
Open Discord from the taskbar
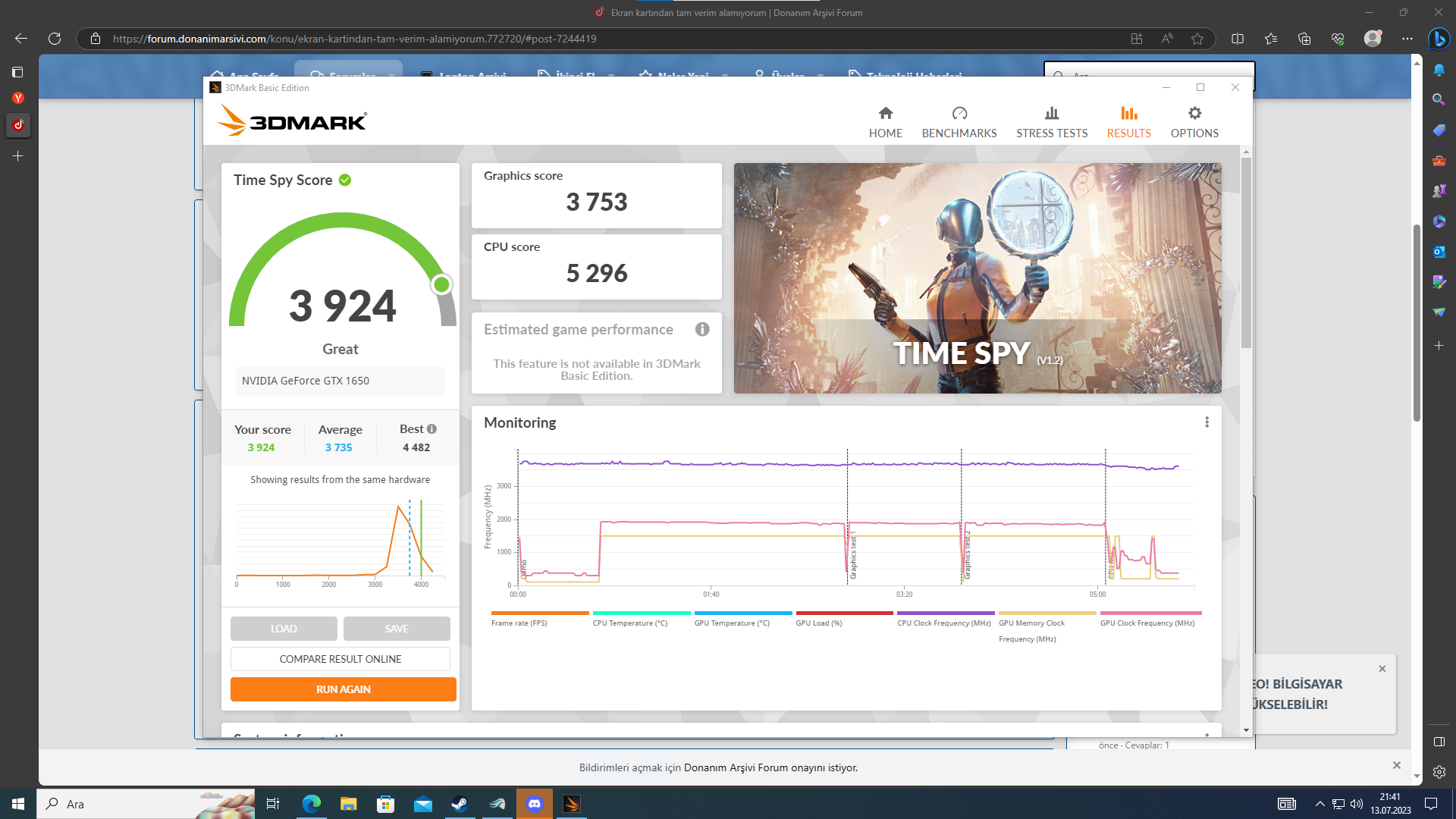coord(535,804)
